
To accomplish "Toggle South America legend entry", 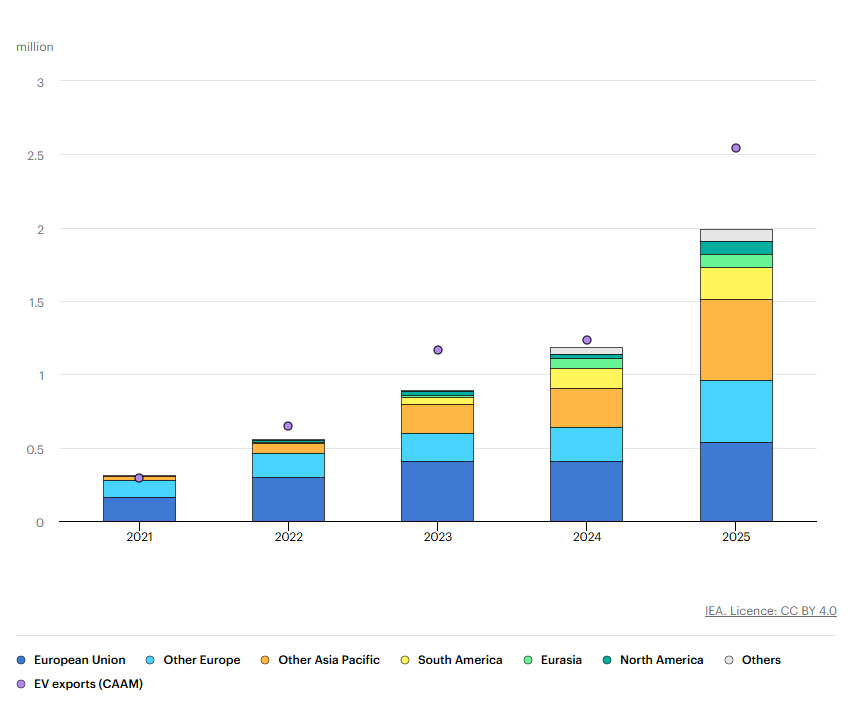I will [452, 660].
